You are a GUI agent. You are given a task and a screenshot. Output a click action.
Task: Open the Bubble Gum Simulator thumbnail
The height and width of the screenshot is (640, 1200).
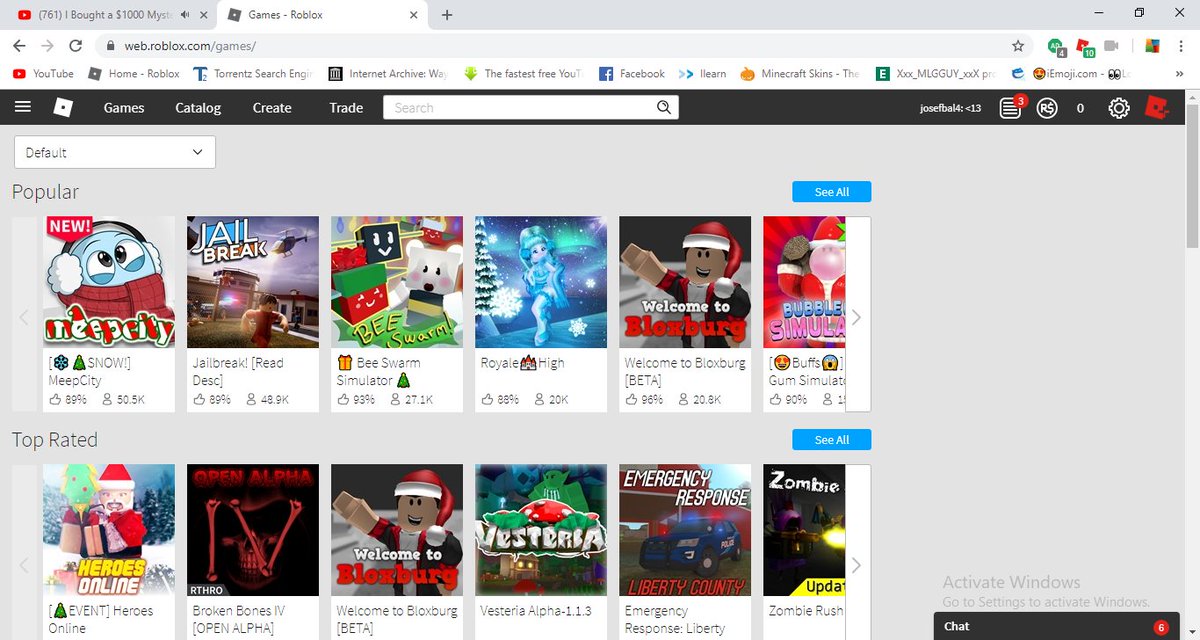804,282
